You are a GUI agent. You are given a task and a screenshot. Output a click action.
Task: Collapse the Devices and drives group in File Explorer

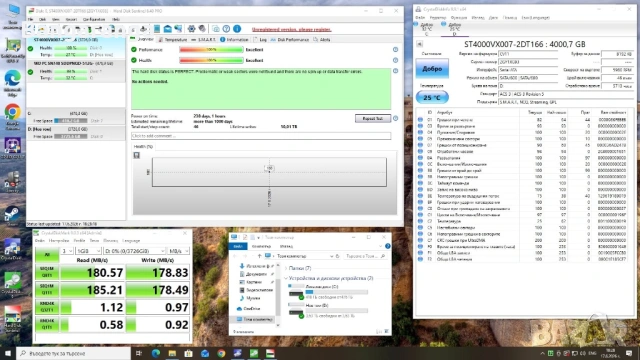[x=286, y=278]
